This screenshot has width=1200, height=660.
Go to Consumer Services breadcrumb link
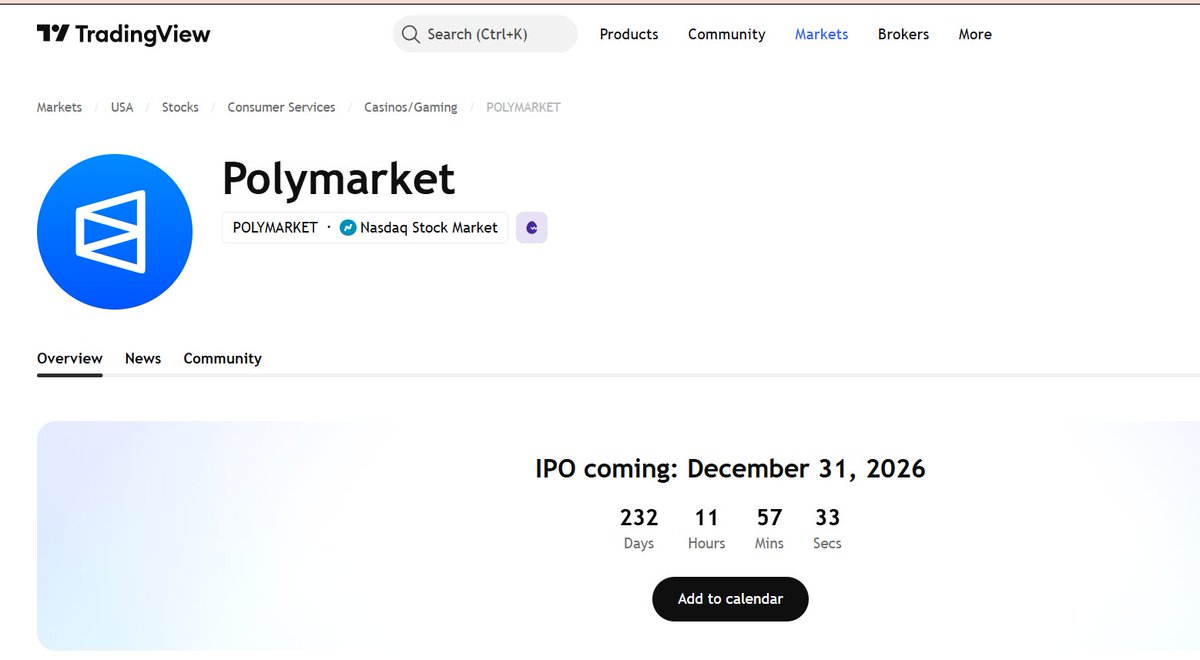(x=281, y=107)
